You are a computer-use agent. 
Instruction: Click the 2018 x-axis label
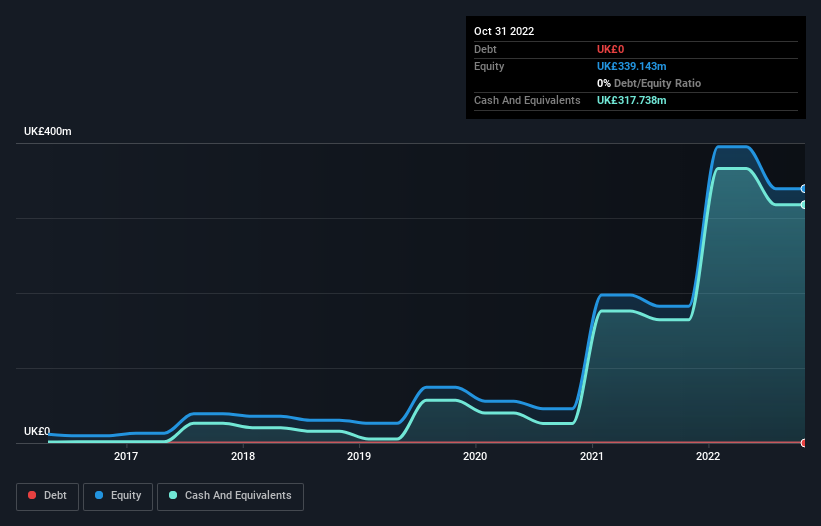(243, 456)
